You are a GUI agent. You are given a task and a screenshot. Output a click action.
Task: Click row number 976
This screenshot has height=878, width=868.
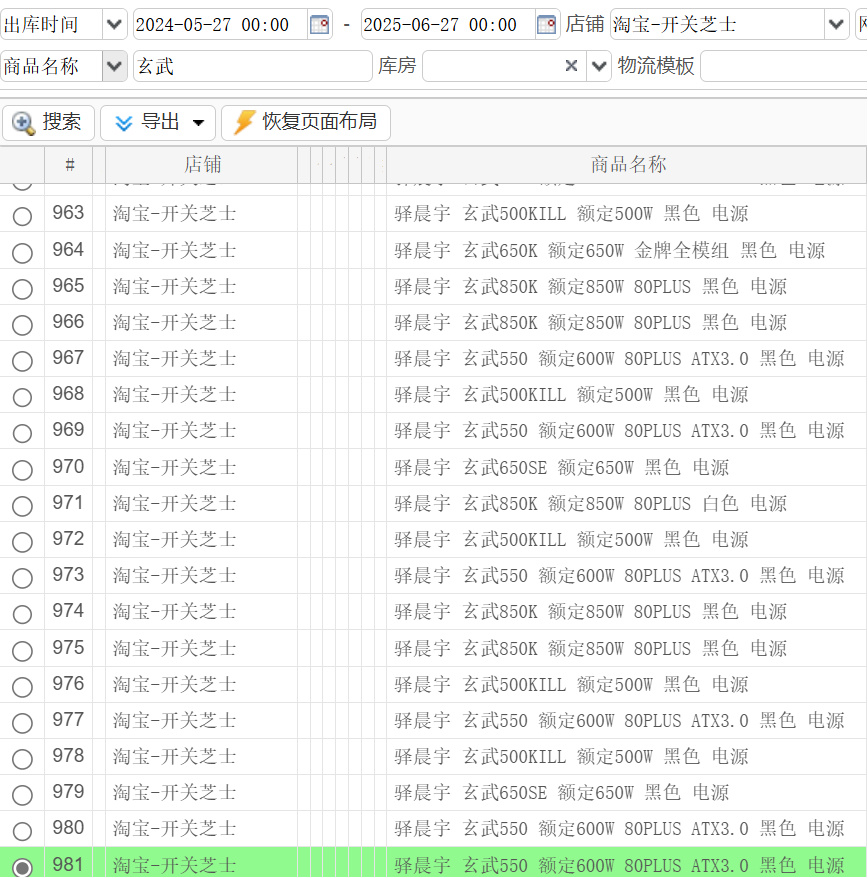tap(68, 684)
